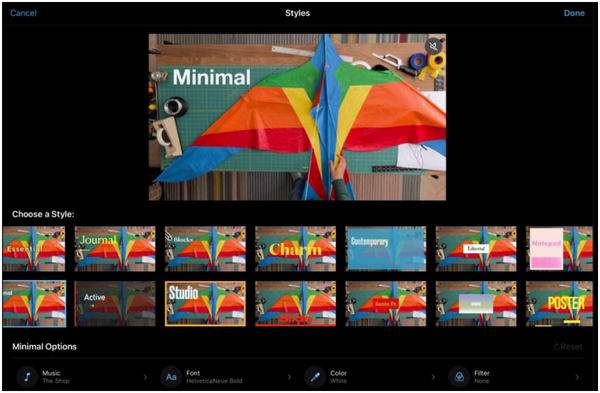Choose the Contemporary style thumbnail
The width and height of the screenshot is (600, 393).
pyautogui.click(x=386, y=249)
